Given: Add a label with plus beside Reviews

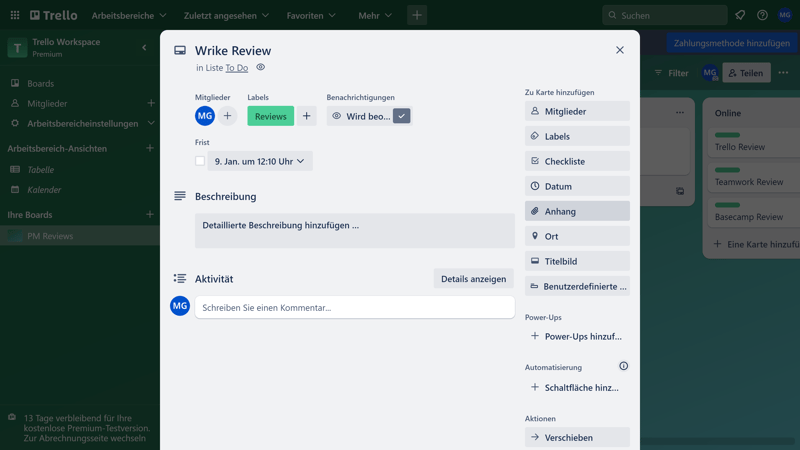Looking at the screenshot, I should (306, 116).
